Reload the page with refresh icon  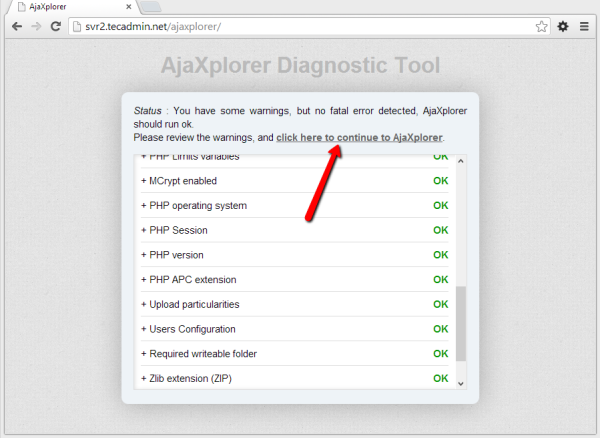[57, 26]
